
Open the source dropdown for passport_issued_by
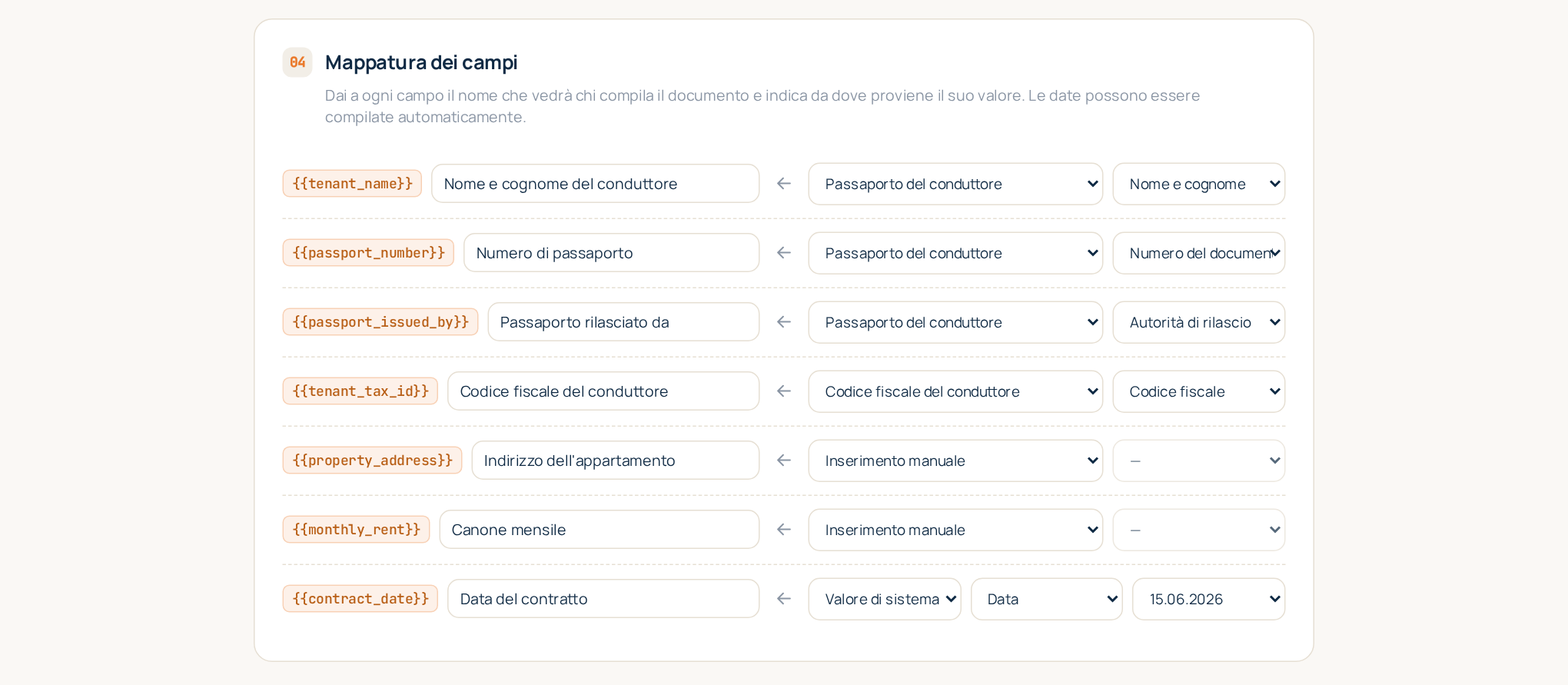point(955,322)
